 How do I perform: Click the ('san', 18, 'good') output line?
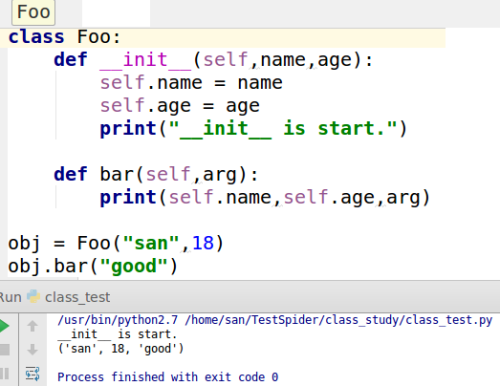pos(121,349)
